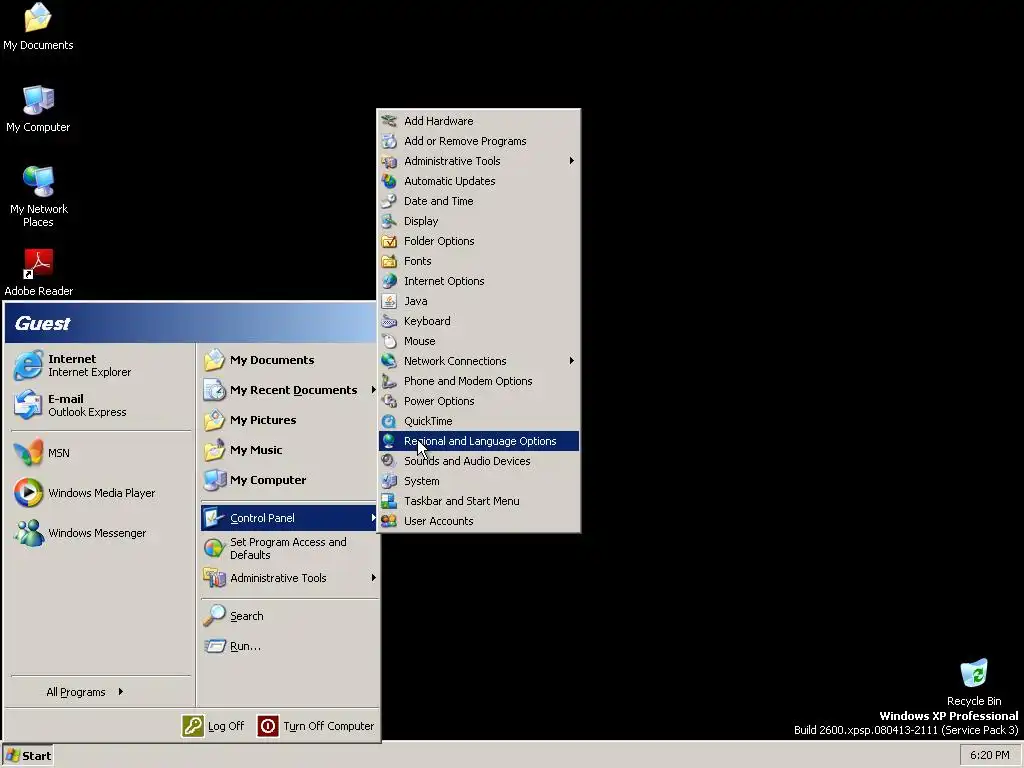Open the Control Panel entry in the Start menu

(x=289, y=518)
